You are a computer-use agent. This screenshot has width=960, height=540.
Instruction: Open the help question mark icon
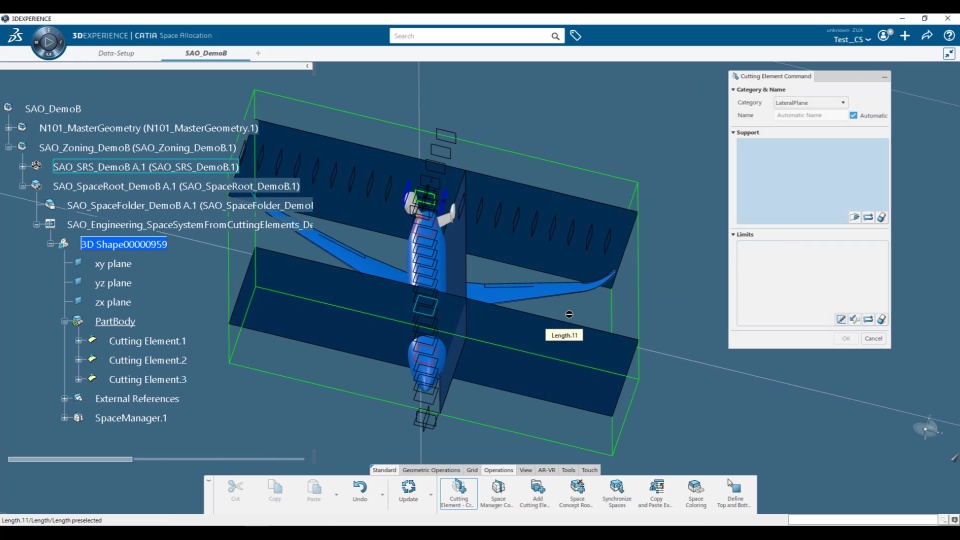coord(949,36)
